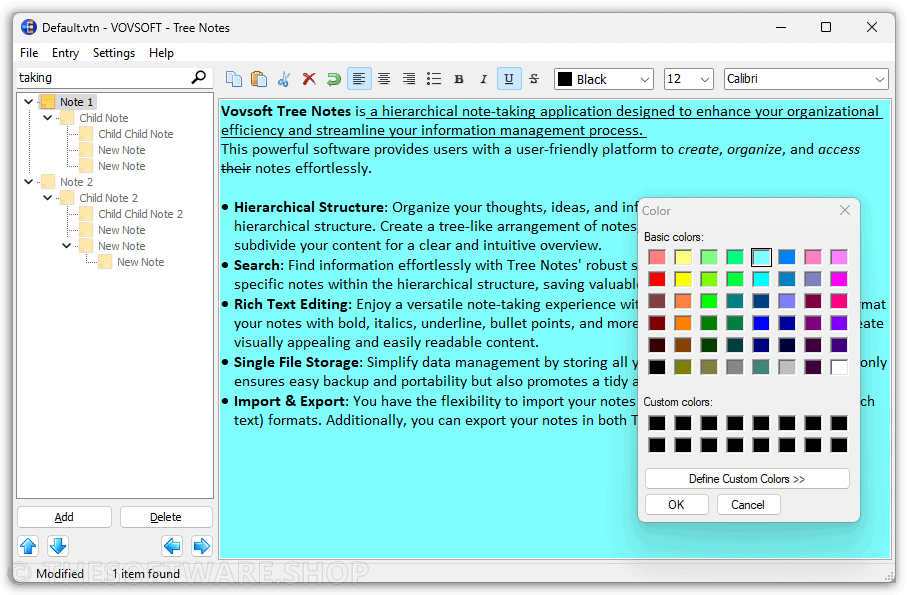Click Define Custom Colors button
Image resolution: width=908 pixels, height=595 pixels.
click(747, 479)
